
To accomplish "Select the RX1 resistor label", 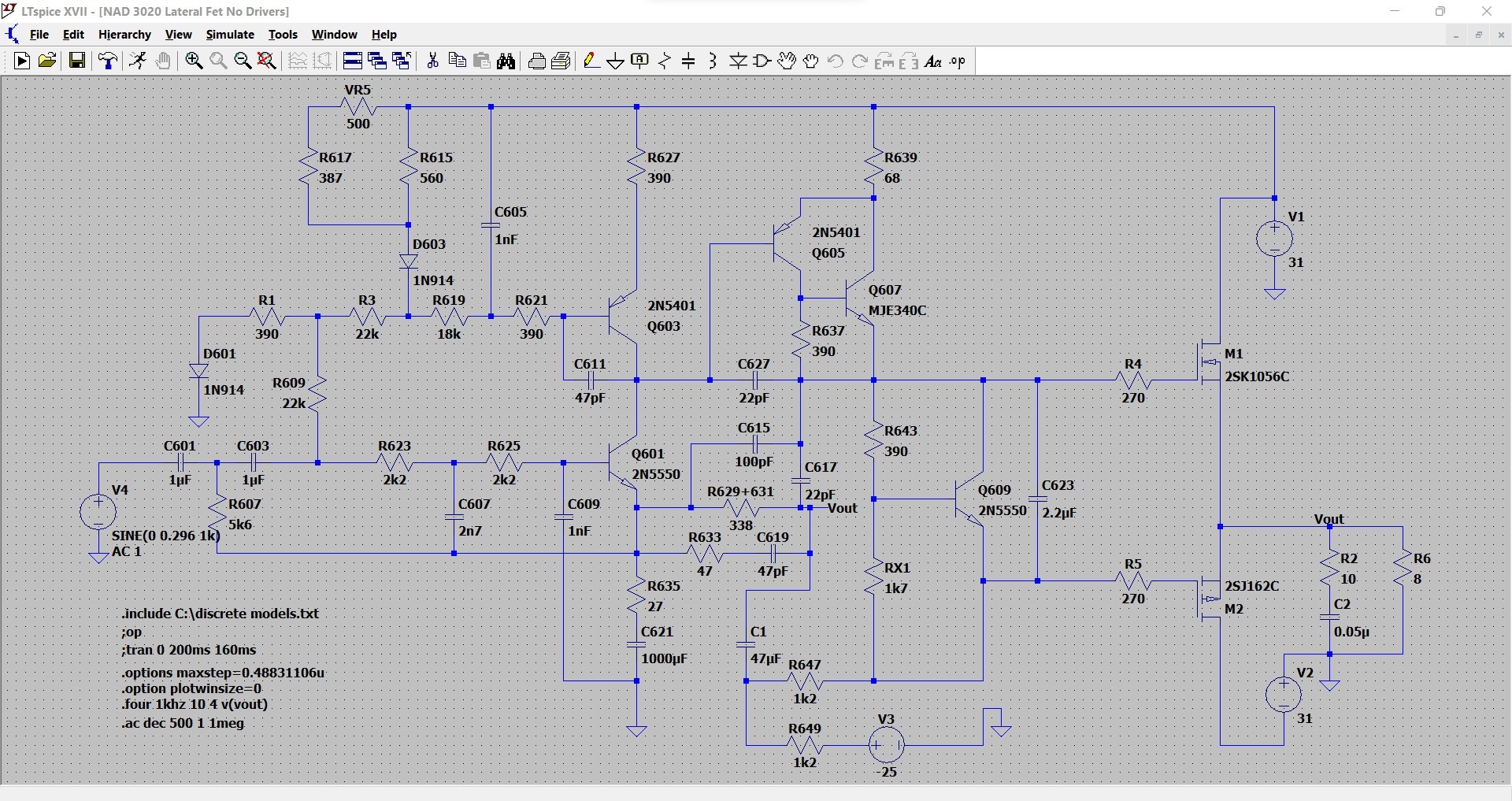I will [898, 568].
